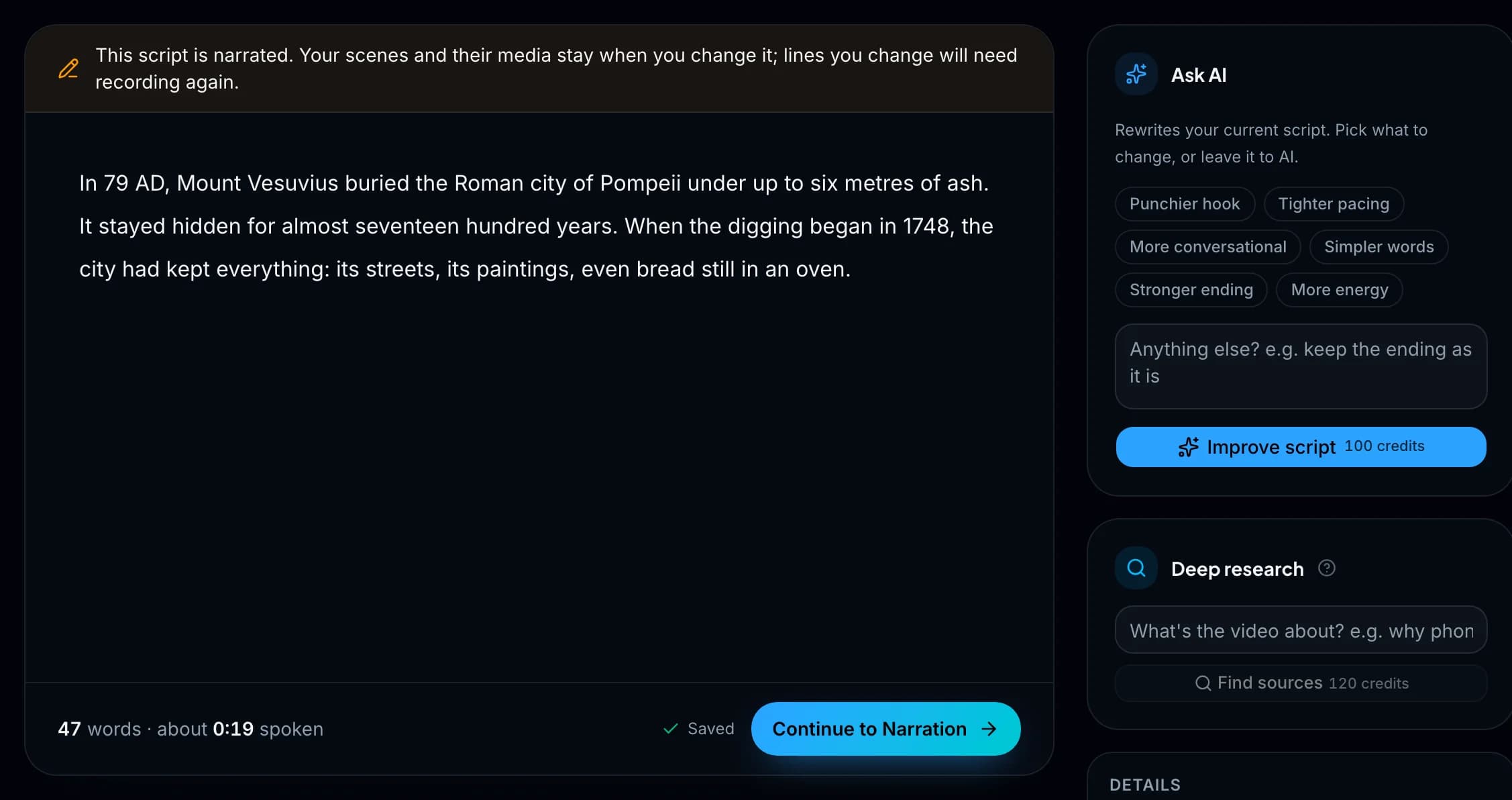The height and width of the screenshot is (800, 1512).
Task: Focus the "Anything else?" instructions text box
Action: pos(1301,366)
